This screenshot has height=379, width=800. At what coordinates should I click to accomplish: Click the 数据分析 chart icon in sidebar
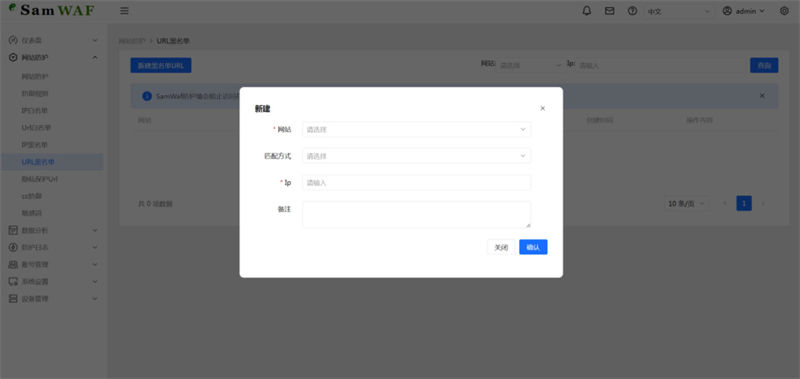[13, 231]
